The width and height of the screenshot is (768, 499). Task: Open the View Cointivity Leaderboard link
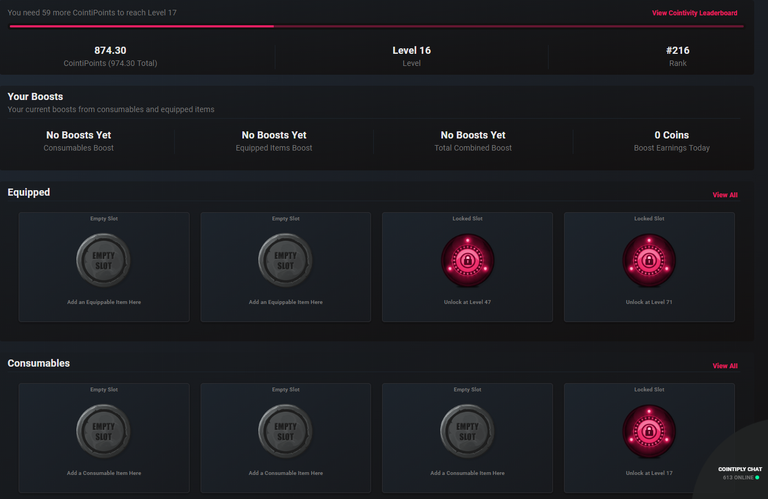[694, 13]
